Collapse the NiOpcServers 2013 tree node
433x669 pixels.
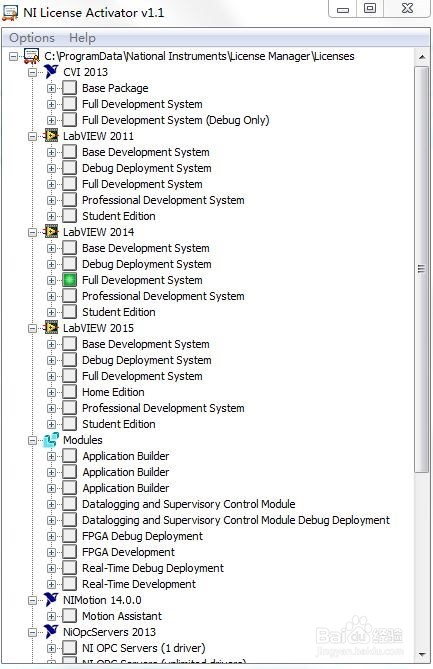point(32,632)
